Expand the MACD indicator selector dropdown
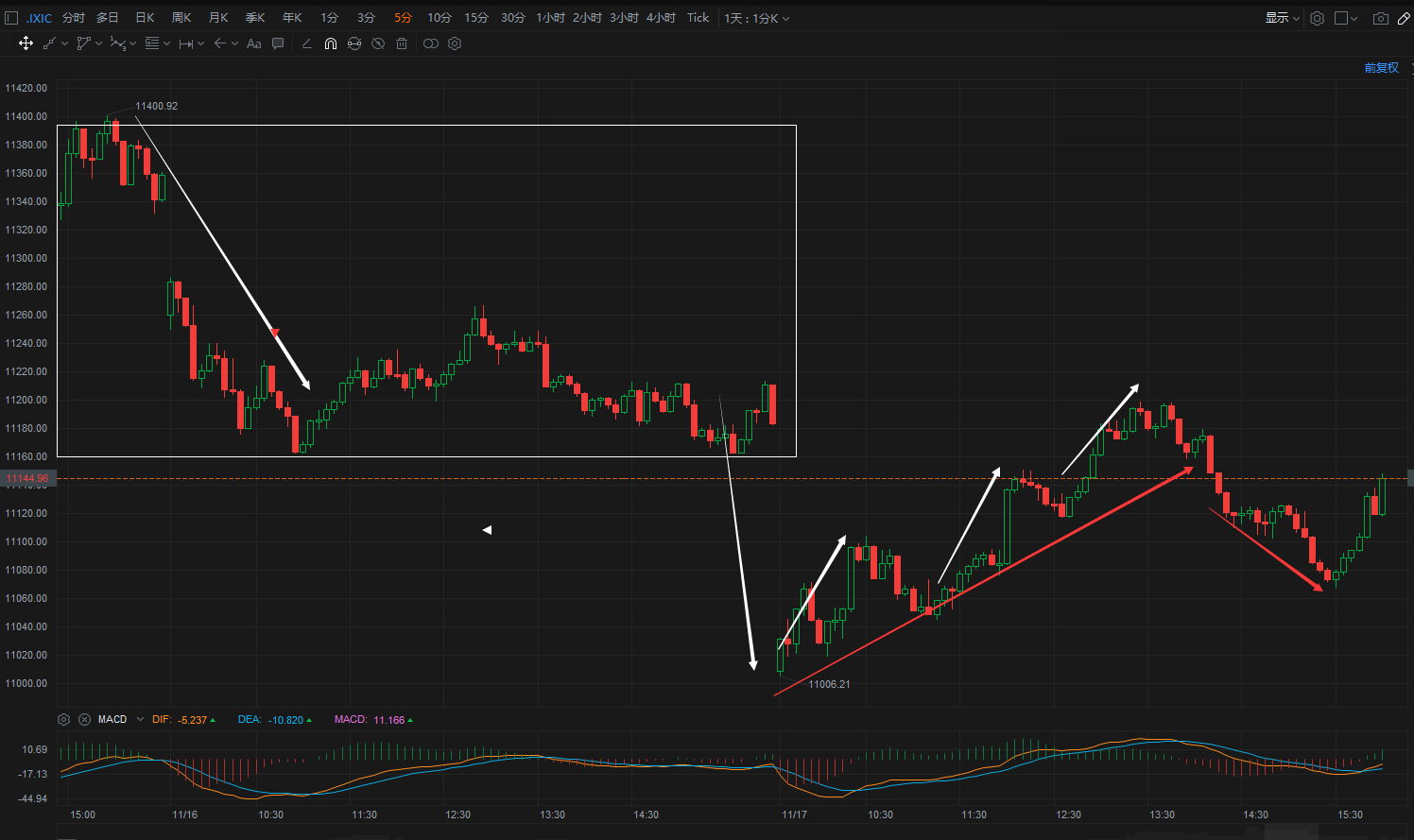This screenshot has height=840, width=1414. click(x=140, y=719)
